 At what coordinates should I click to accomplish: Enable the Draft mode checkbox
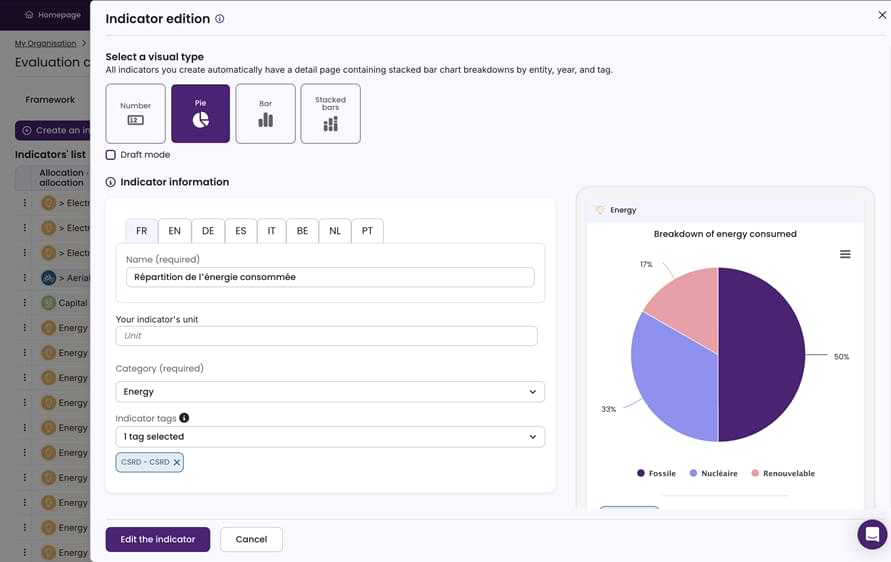pyautogui.click(x=111, y=155)
